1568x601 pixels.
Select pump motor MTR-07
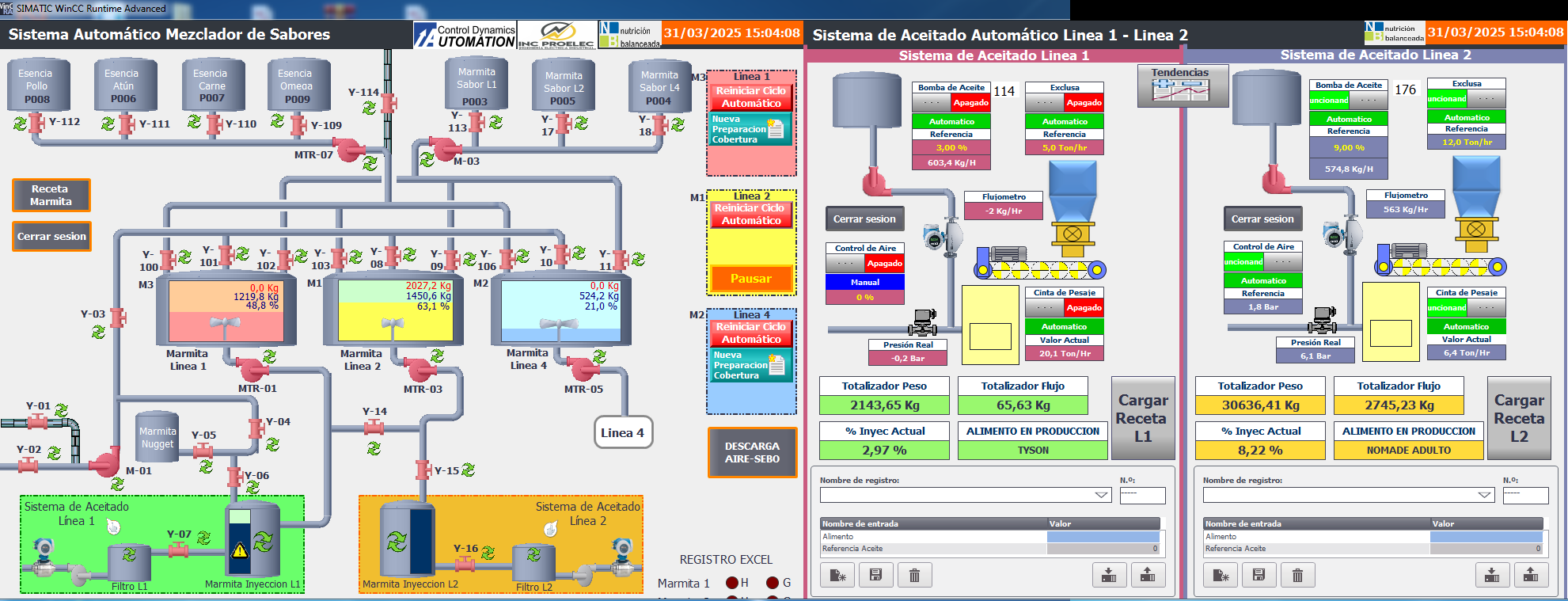pyautogui.click(x=347, y=150)
